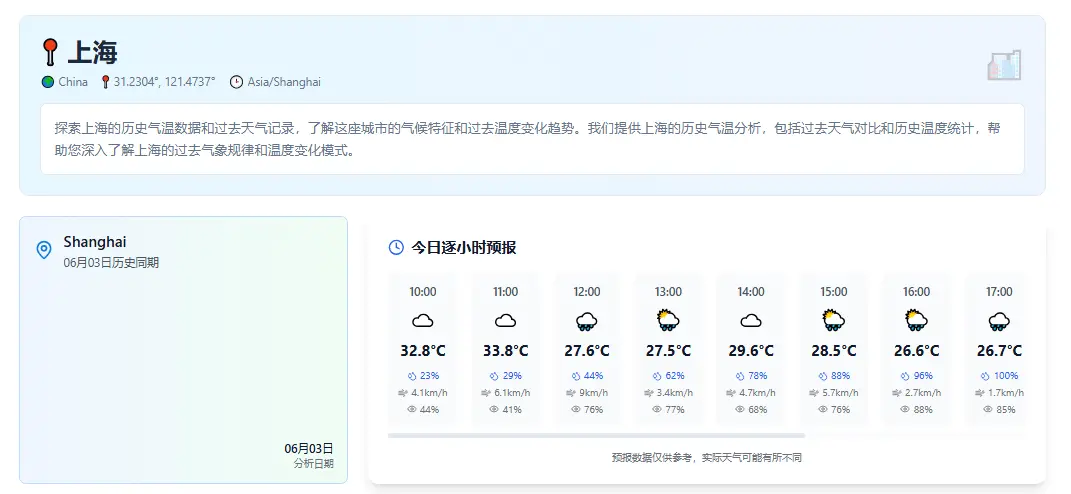Click the China country label
The image size is (1071, 494).
point(73,82)
